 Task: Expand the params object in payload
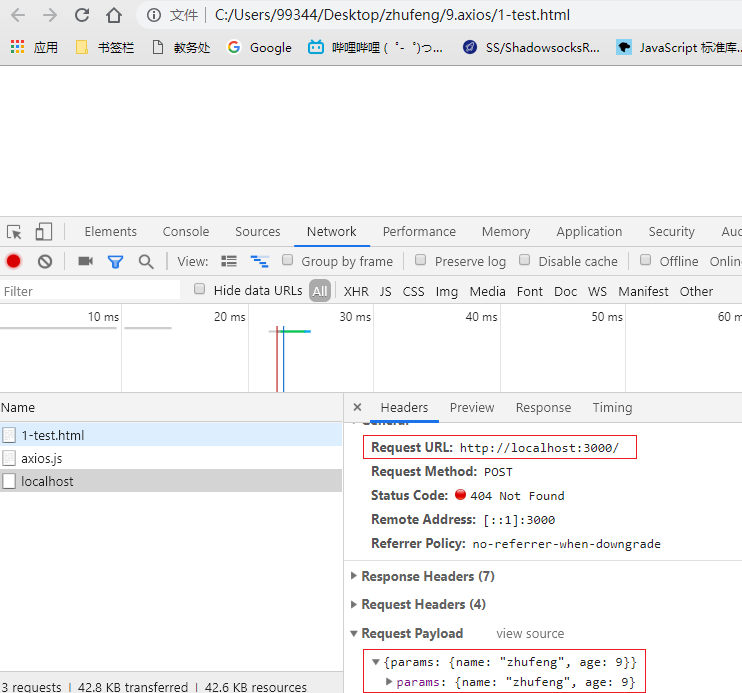click(x=391, y=682)
